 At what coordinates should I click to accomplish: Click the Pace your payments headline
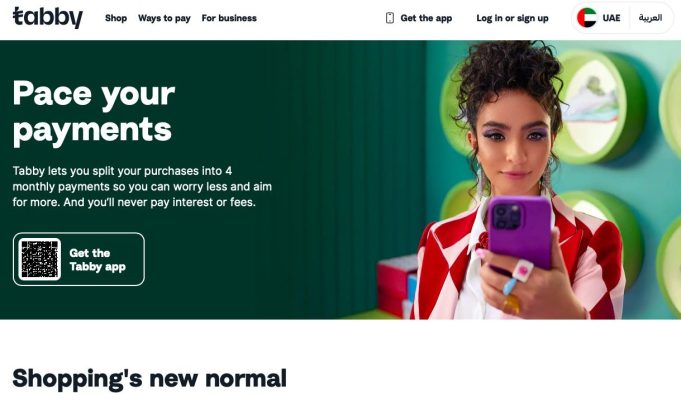tap(93, 112)
